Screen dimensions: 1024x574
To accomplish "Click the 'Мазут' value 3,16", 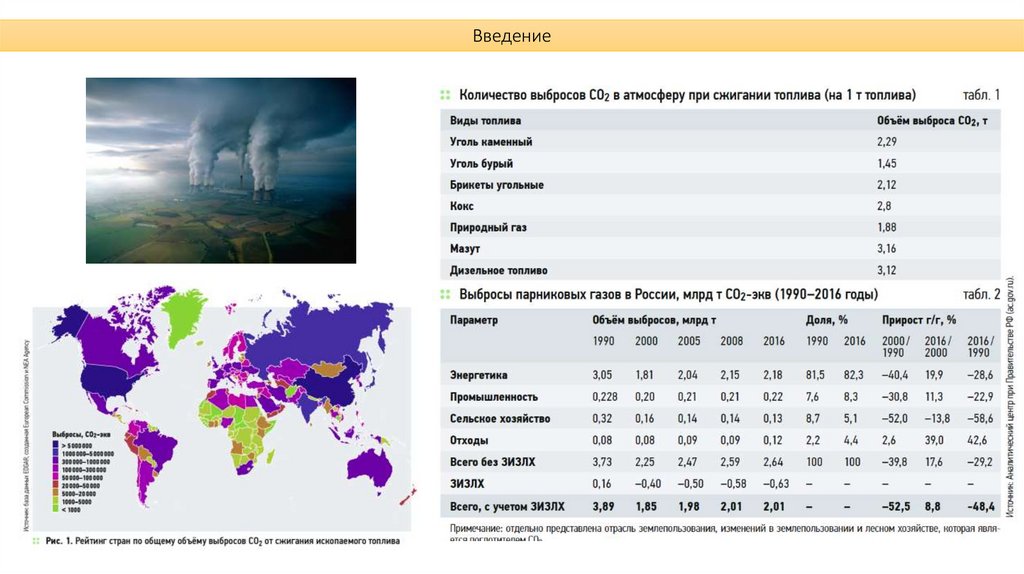I will (886, 249).
